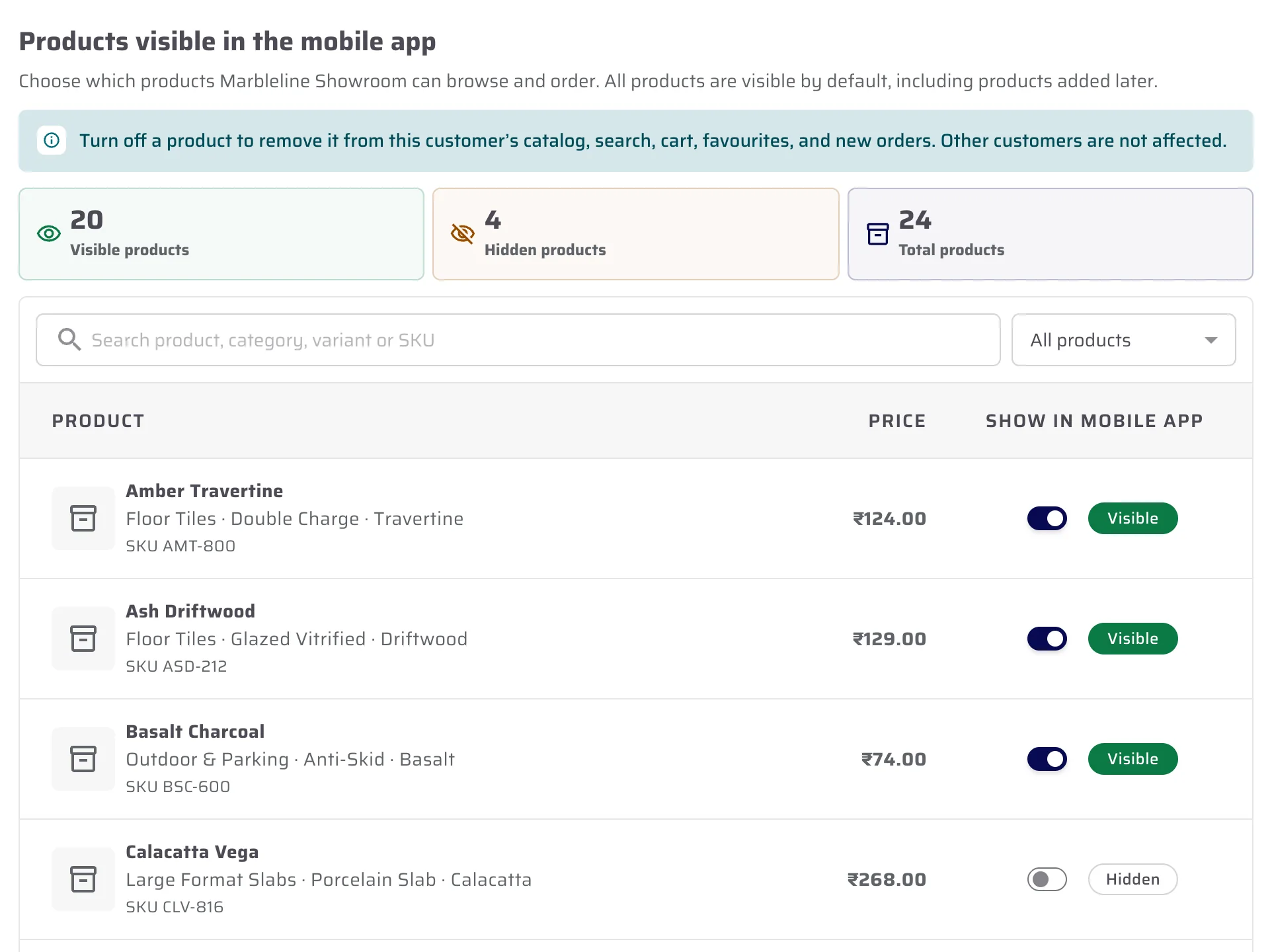This screenshot has height=952, width=1272.
Task: Select the 24 Total products card
Action: 1050,234
